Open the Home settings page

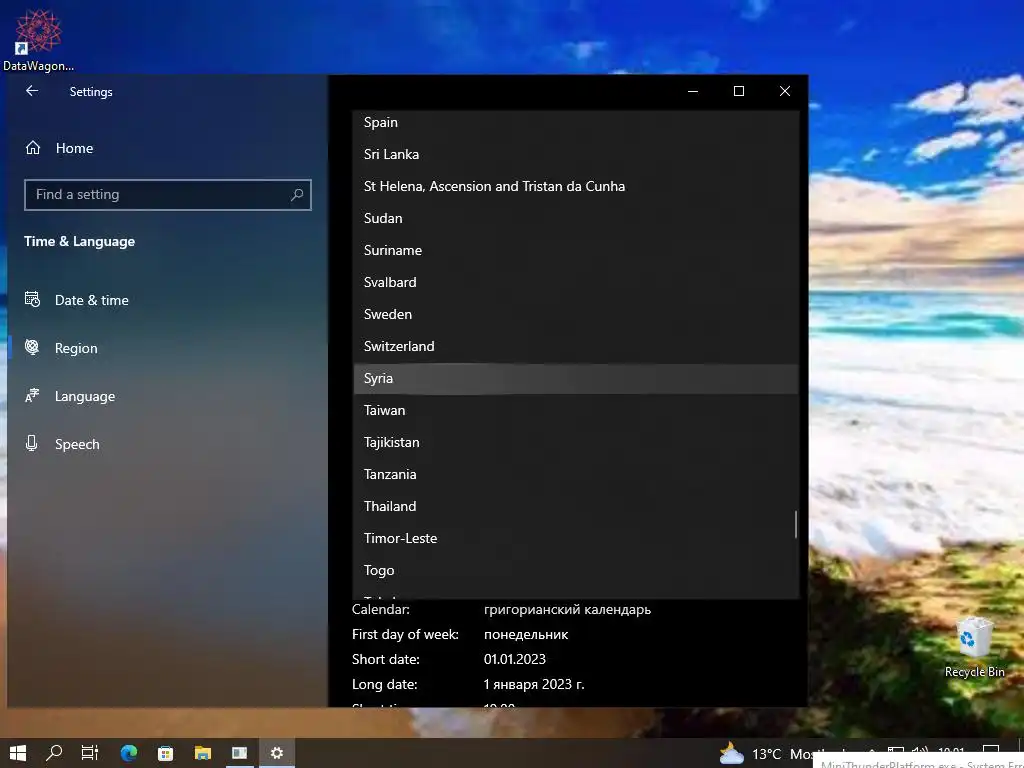[x=74, y=148]
